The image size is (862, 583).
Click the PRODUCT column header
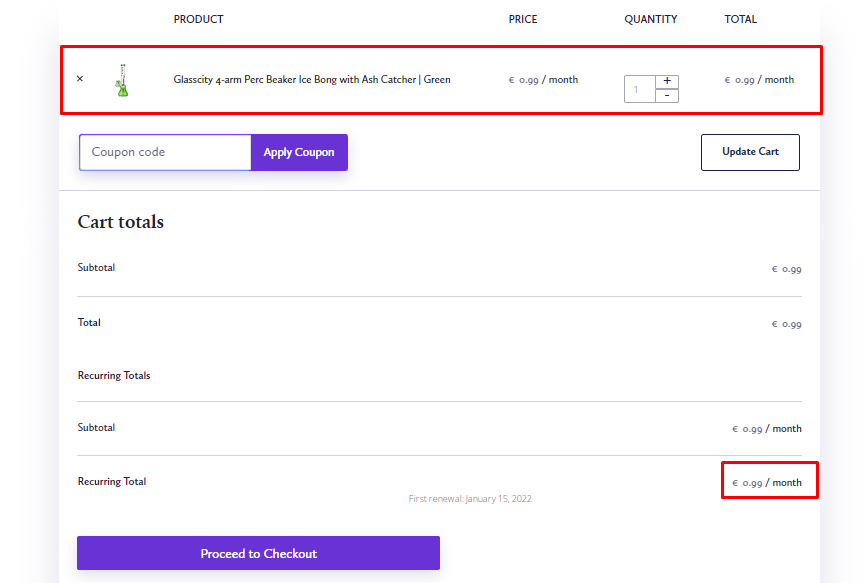tap(198, 18)
